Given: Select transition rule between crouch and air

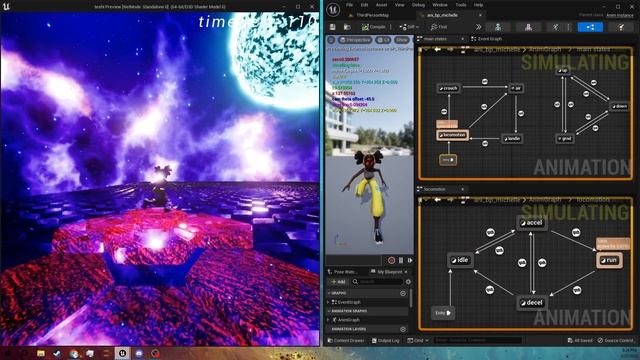Looking at the screenshot, I should click(x=484, y=82).
